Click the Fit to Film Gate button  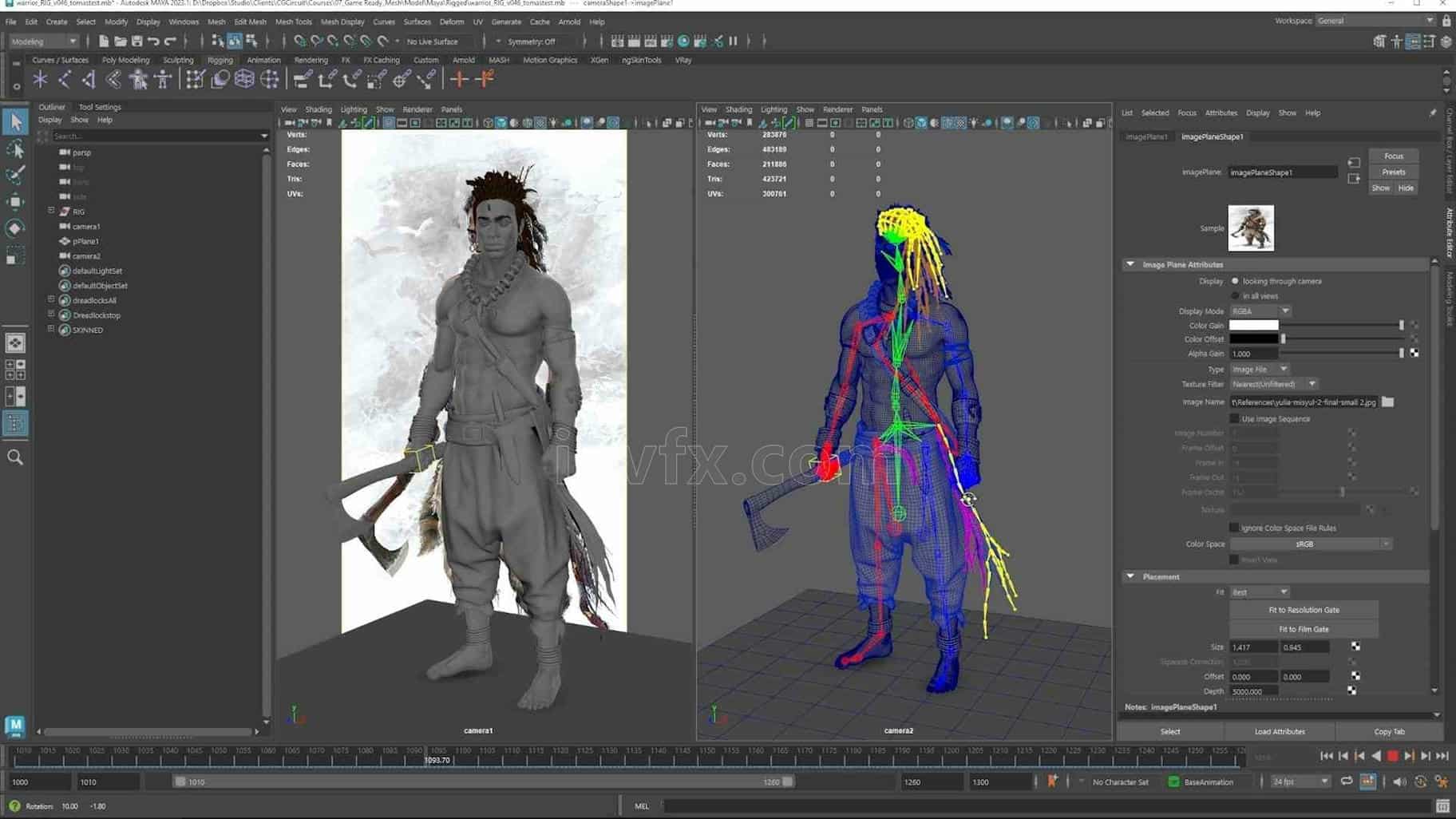[1304, 629]
